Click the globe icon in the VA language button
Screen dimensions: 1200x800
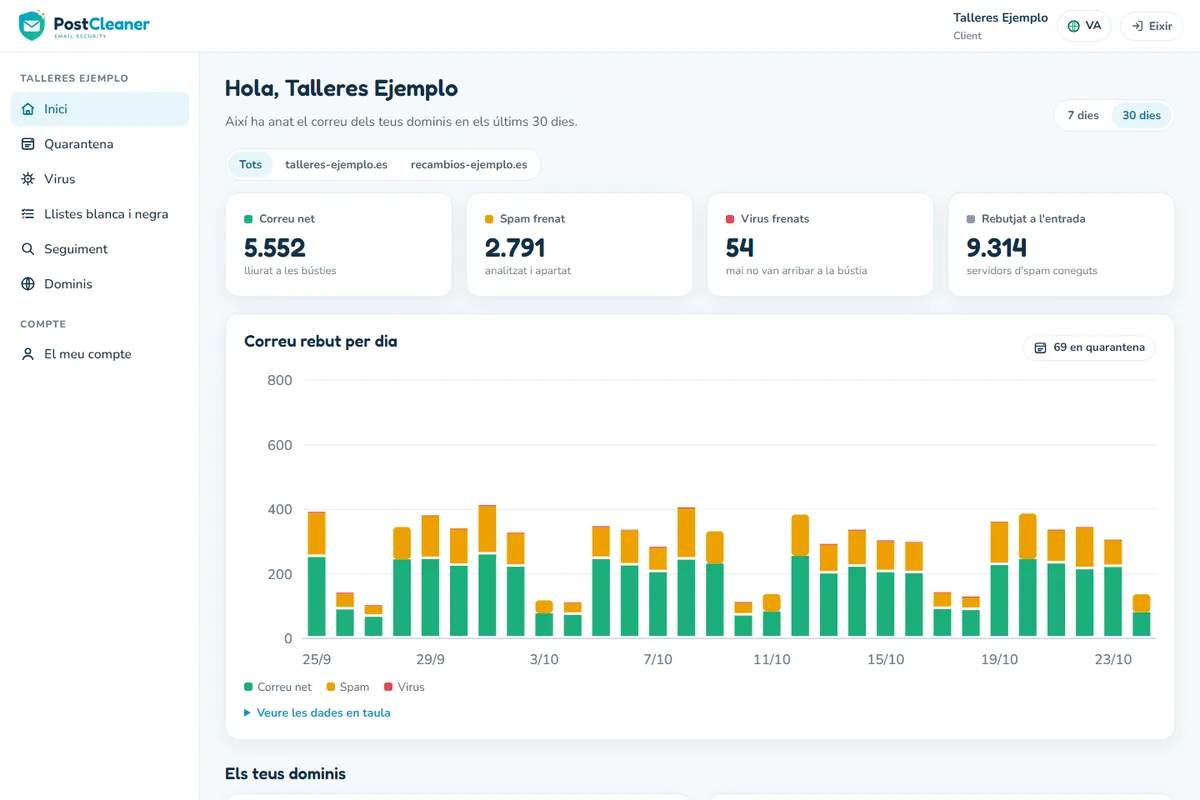[1074, 26]
